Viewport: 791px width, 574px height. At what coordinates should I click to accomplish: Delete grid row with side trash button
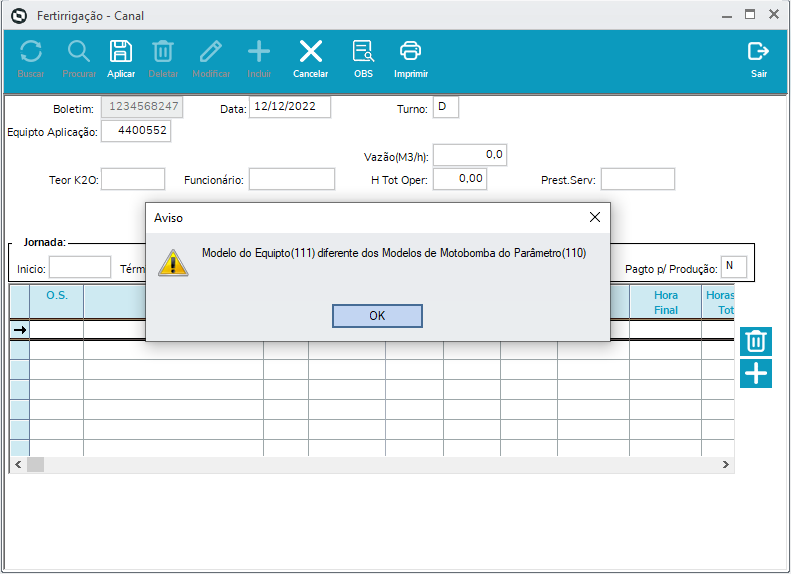(x=756, y=341)
